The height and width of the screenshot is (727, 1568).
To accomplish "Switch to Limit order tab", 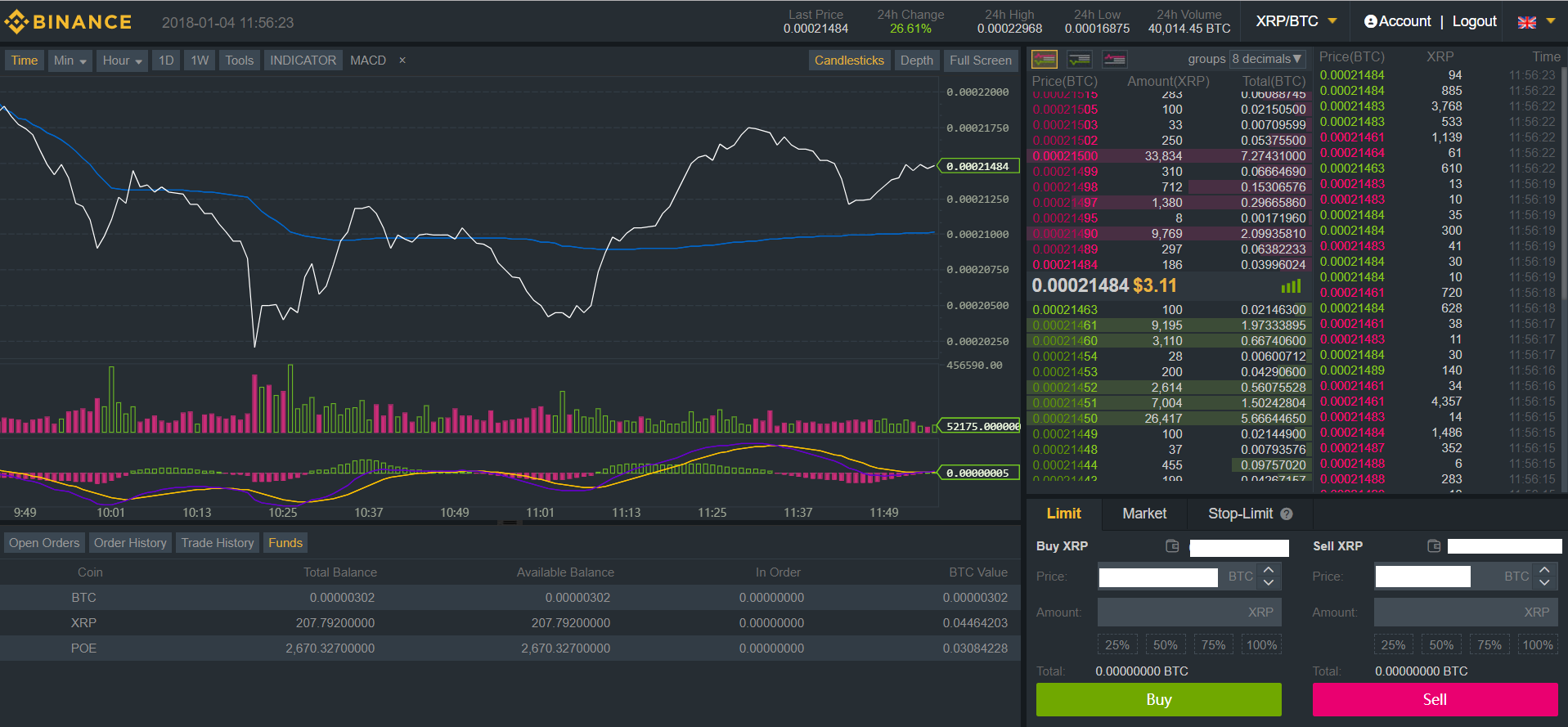I will (1064, 514).
